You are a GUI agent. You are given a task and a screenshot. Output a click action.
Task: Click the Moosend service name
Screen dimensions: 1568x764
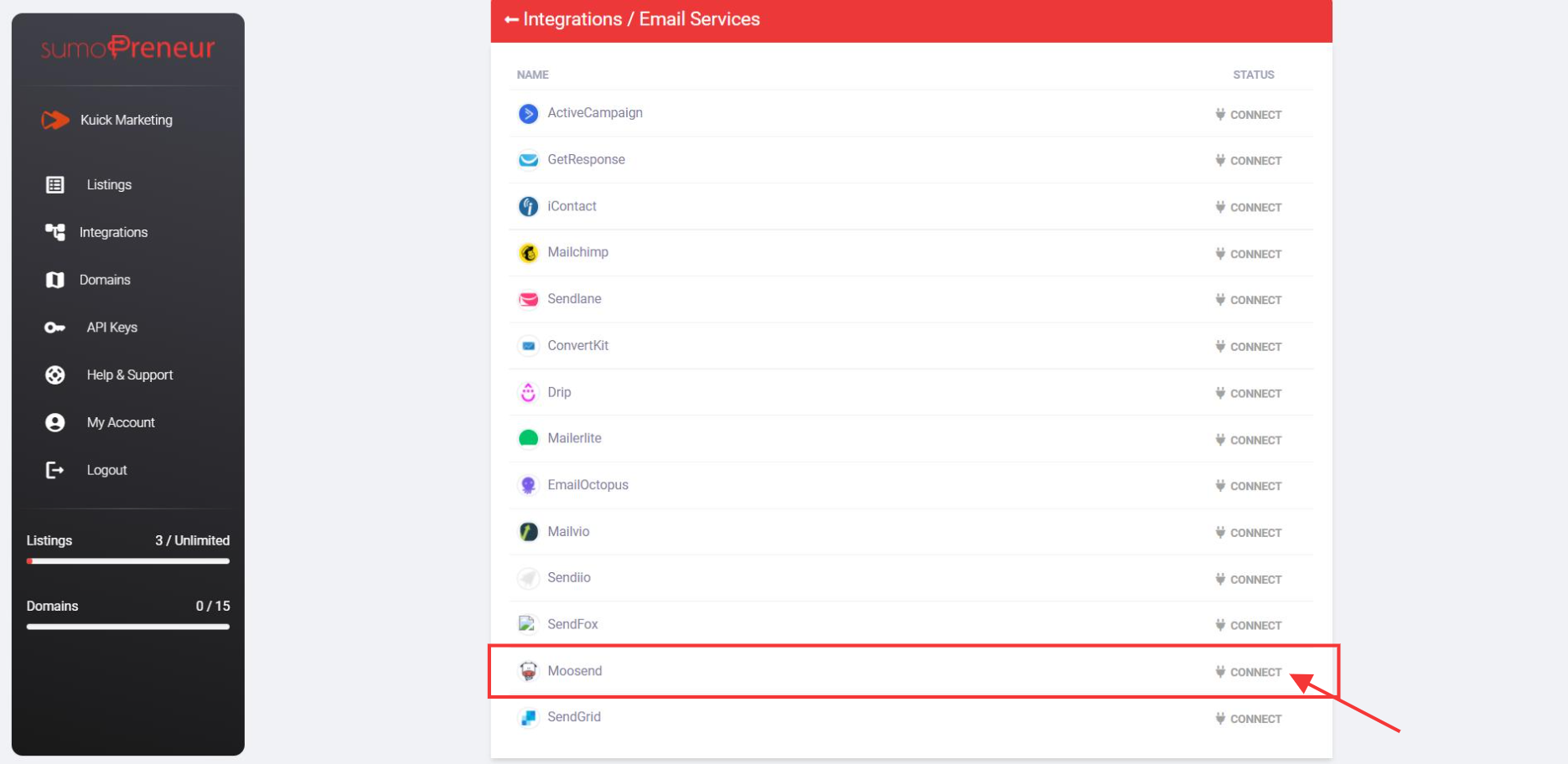point(575,671)
